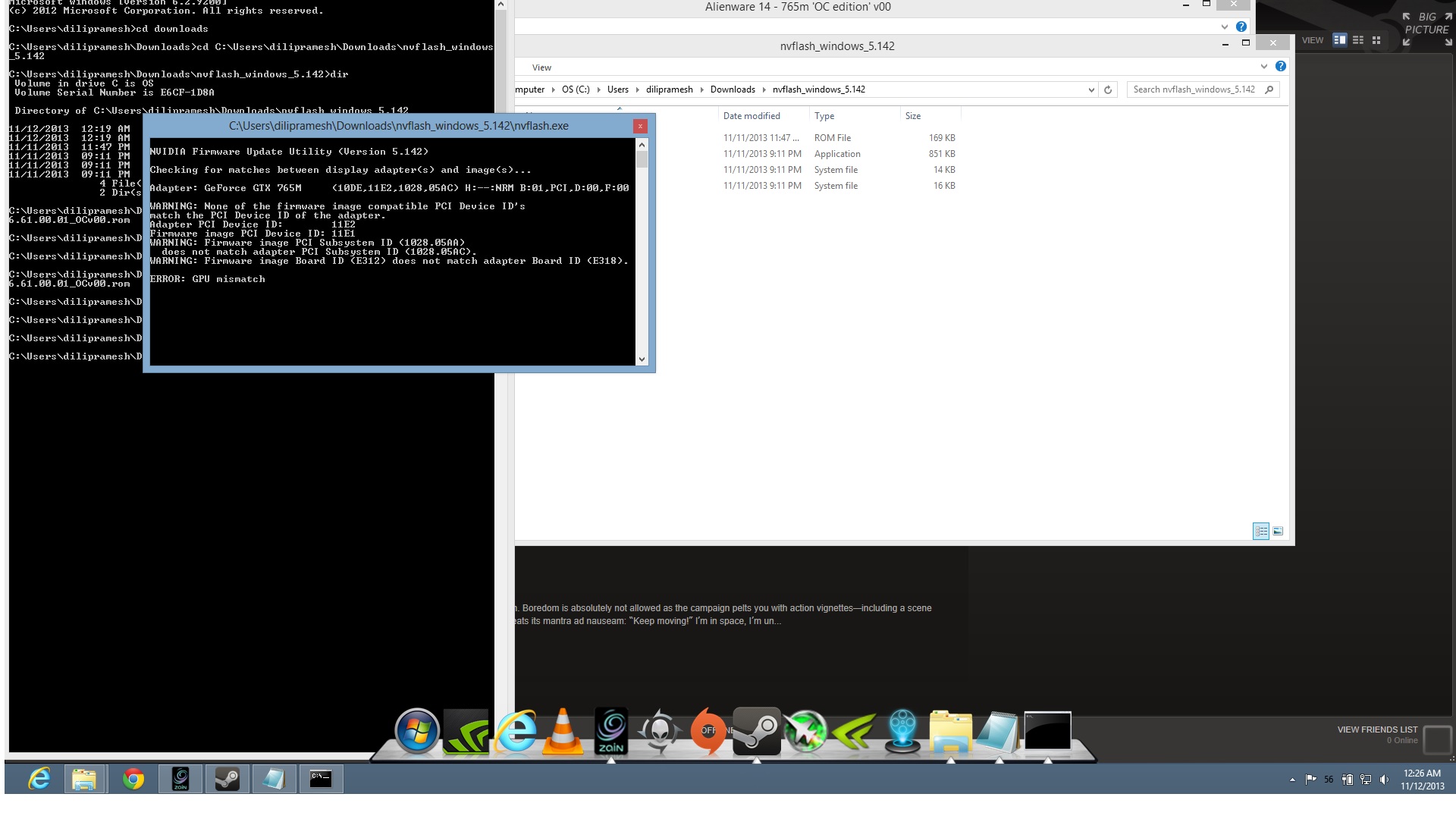Open the View ribbon tab
1456x819 pixels.
(x=541, y=67)
